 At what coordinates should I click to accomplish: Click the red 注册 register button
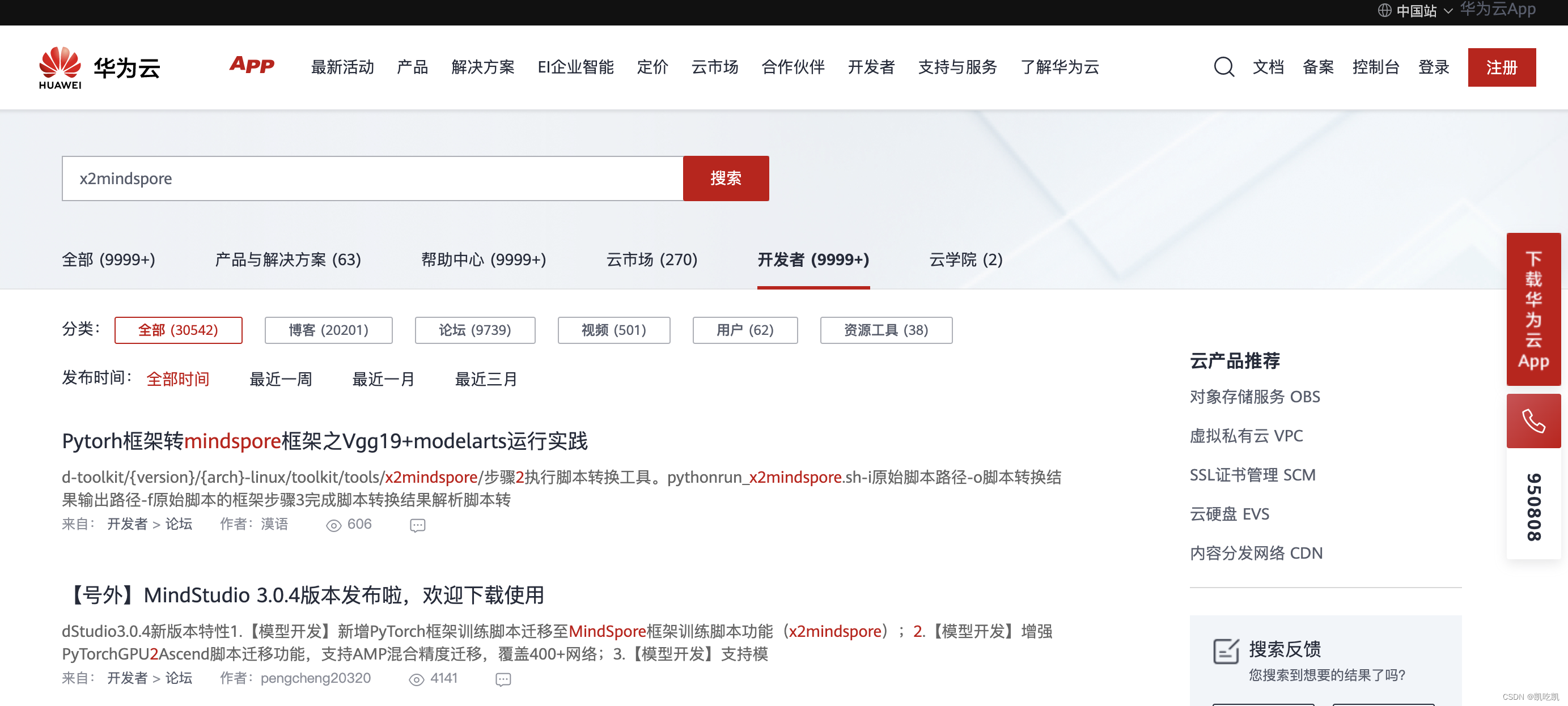point(1501,67)
